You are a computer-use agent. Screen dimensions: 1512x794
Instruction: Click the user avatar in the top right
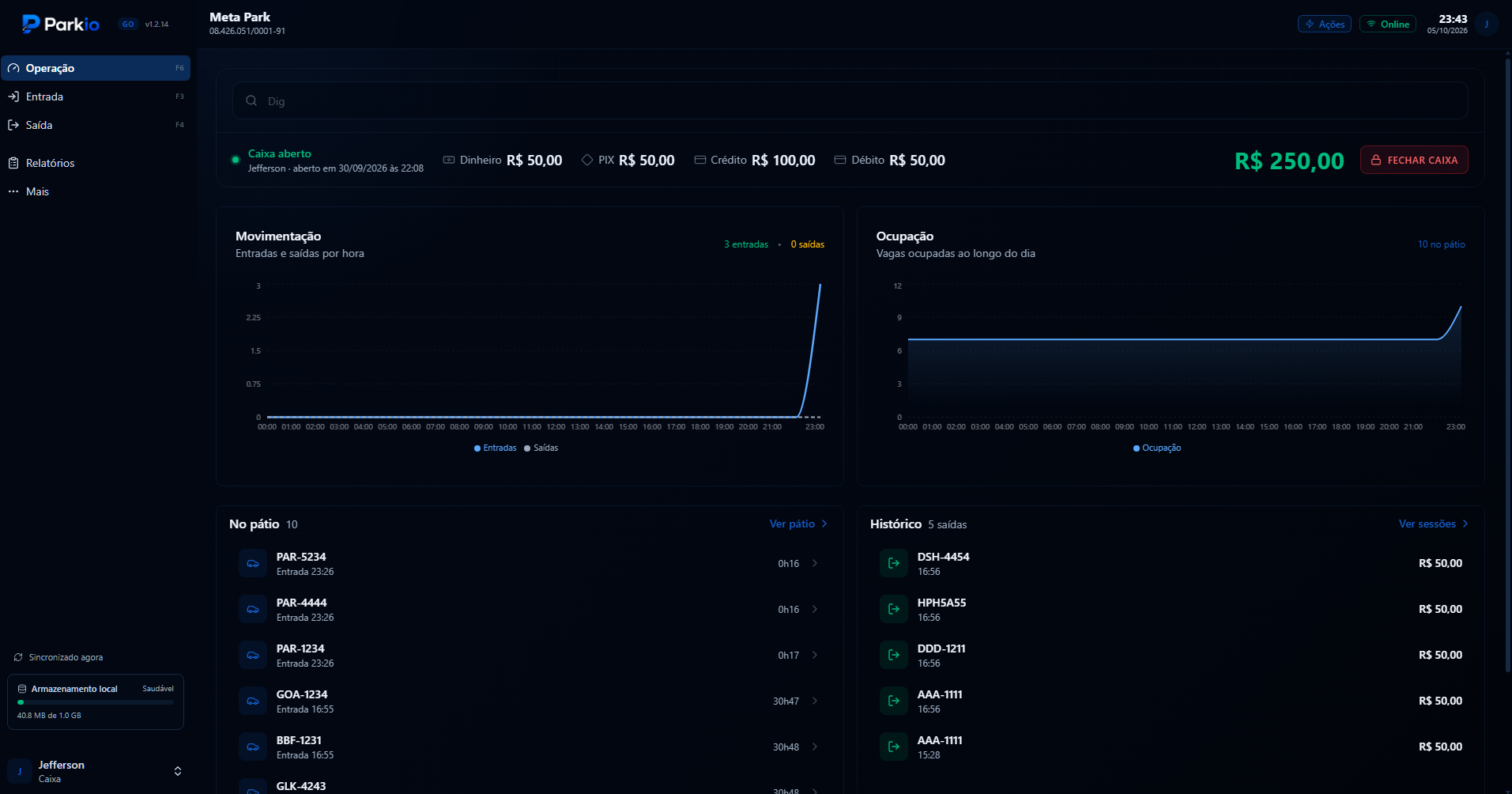[1487, 24]
